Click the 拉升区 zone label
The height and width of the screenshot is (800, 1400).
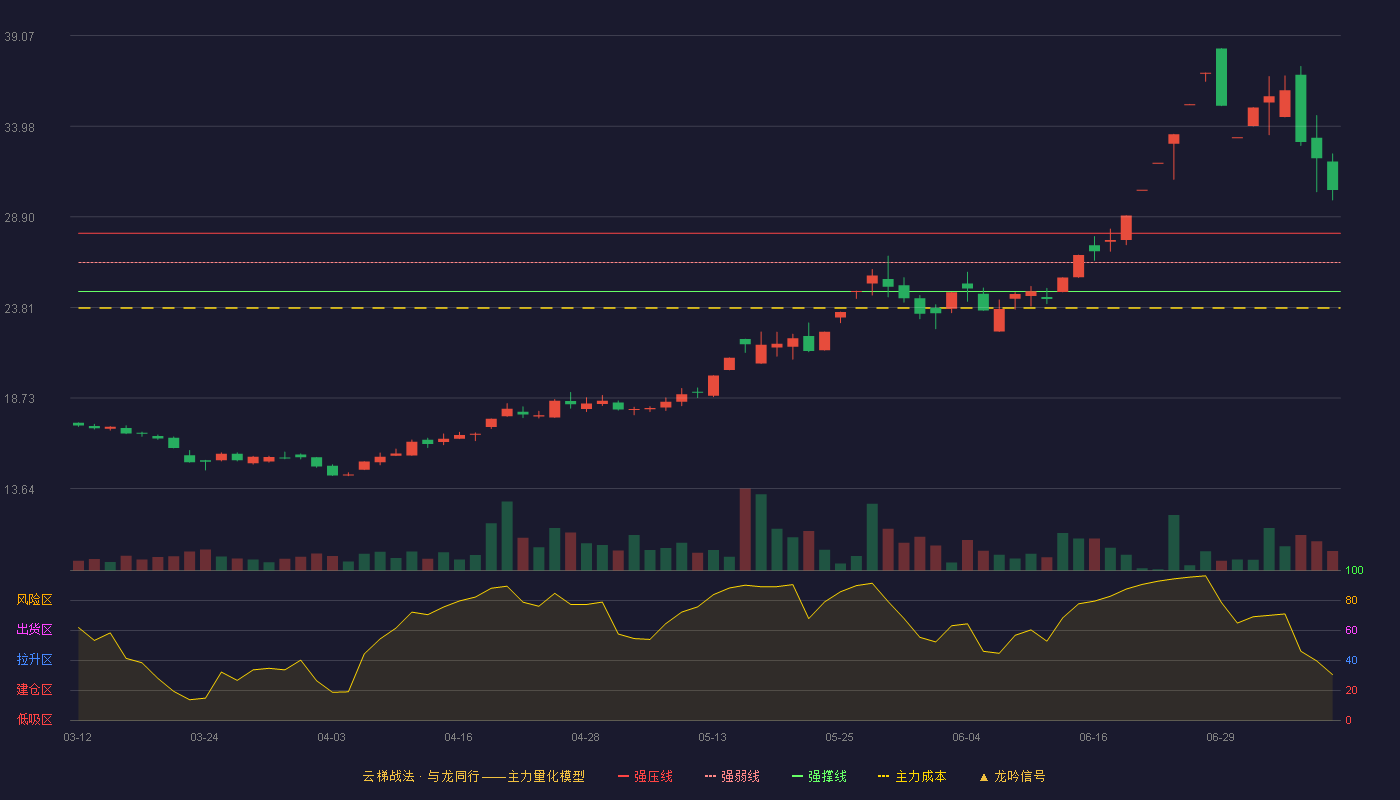tap(35, 660)
